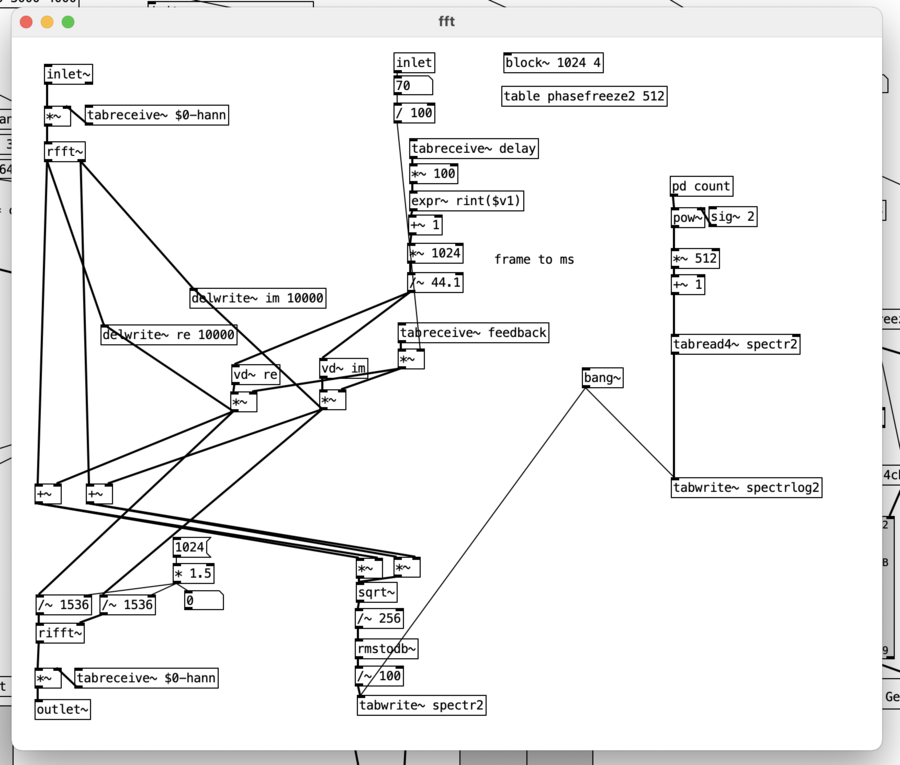Viewport: 900px width, 765px height.
Task: Click the /~ 100 object
Action: [x=379, y=676]
